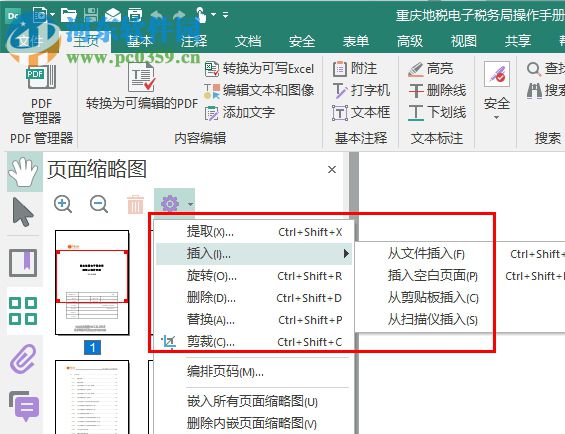Viewport: 565px width, 434px height.
Task: Switch to 注释 ribbon tab
Action: click(x=194, y=41)
